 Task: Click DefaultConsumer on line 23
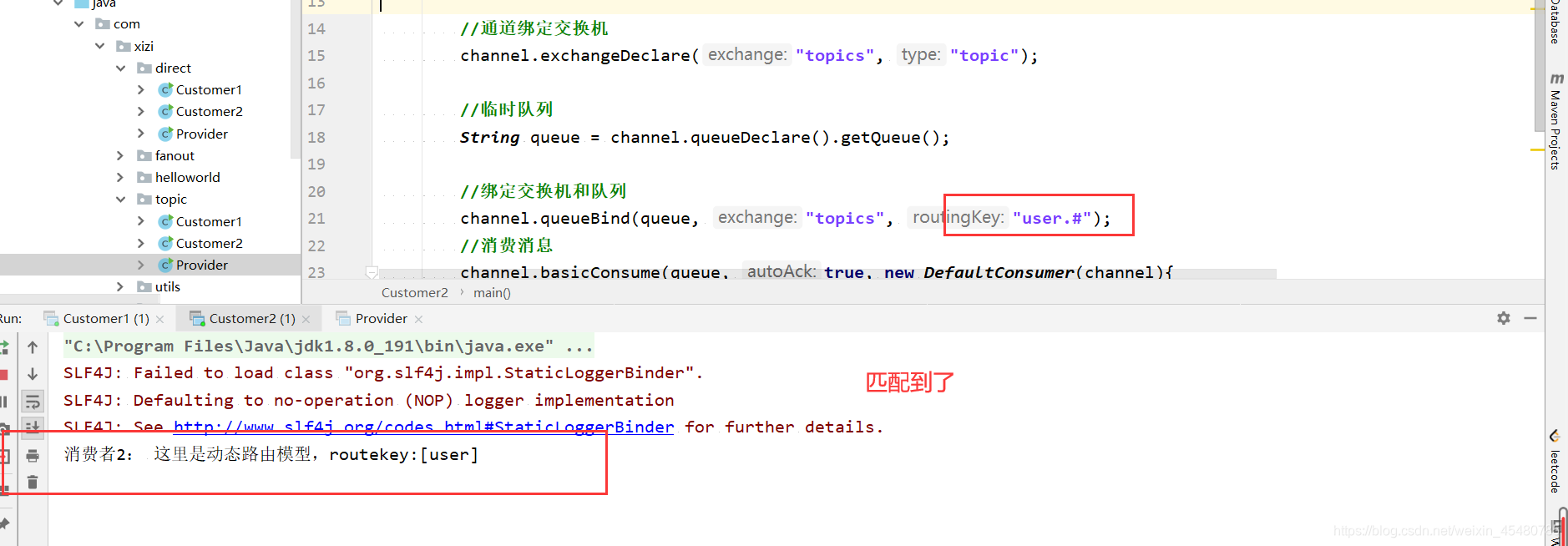(x=999, y=272)
